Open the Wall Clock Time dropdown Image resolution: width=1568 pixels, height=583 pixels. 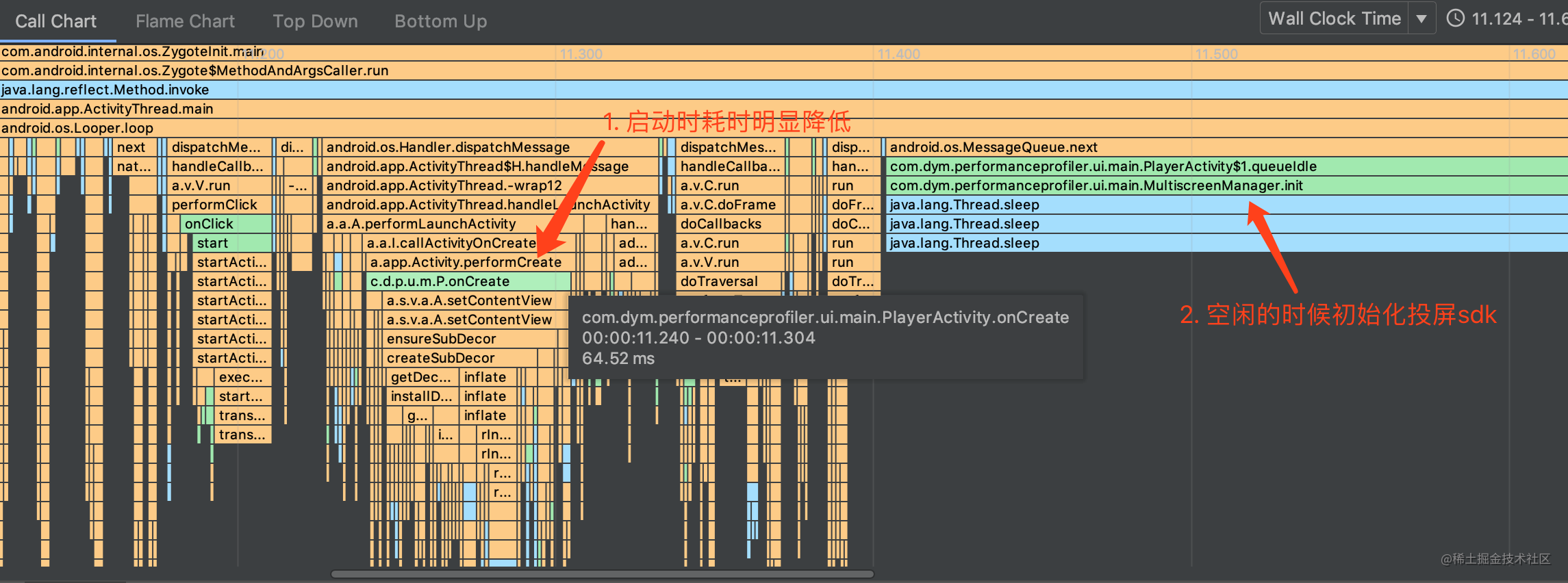coord(1347,18)
